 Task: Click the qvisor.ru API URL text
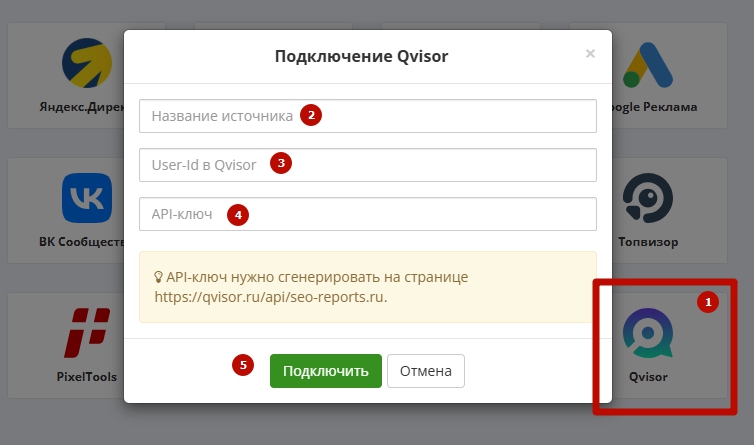point(271,297)
